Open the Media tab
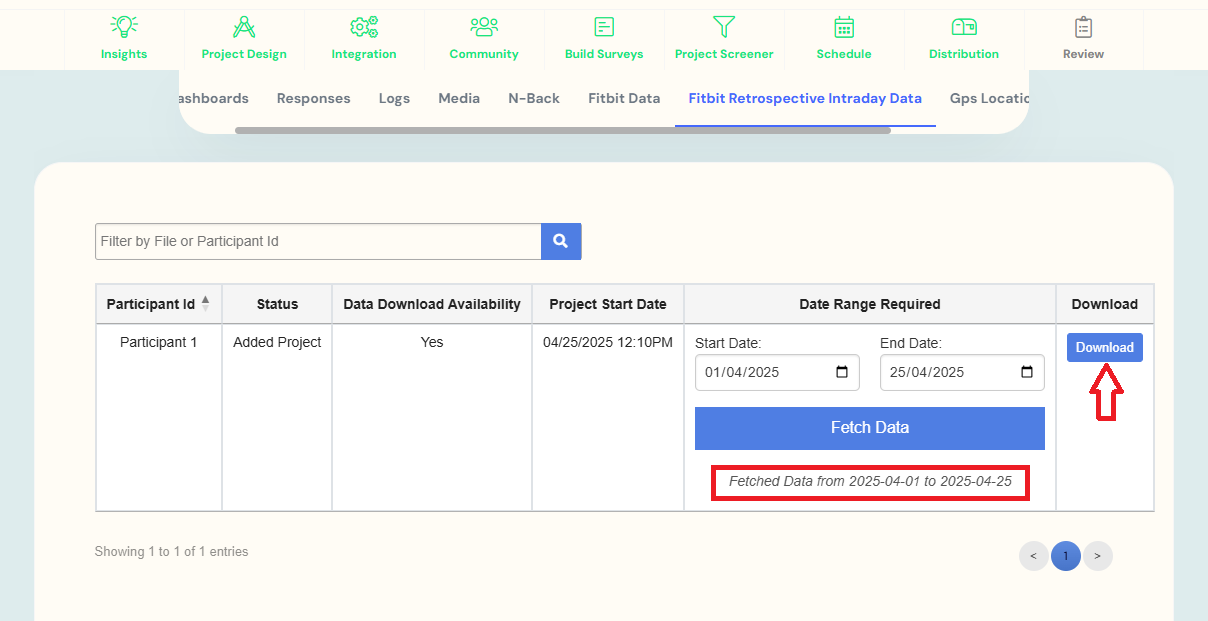The width and height of the screenshot is (1208, 621). click(x=459, y=98)
